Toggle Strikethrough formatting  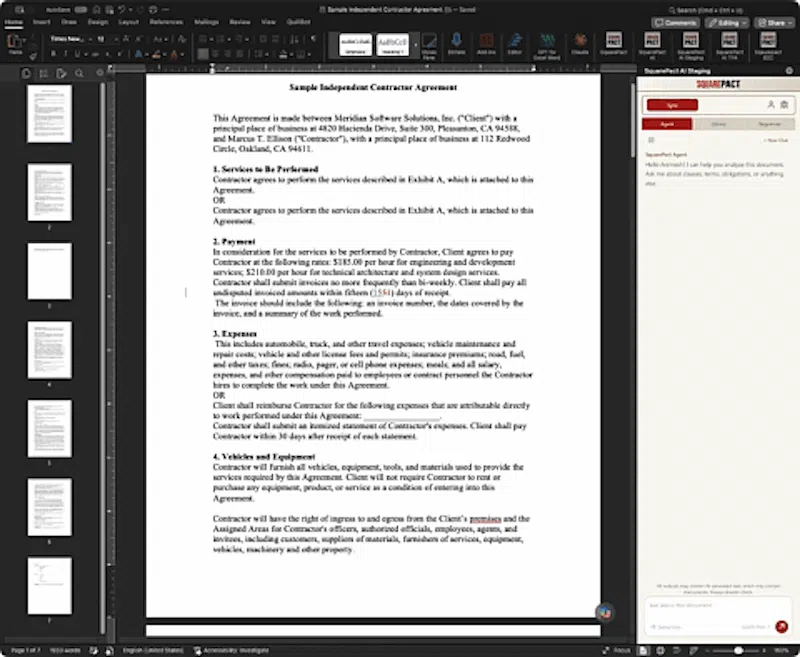point(95,54)
